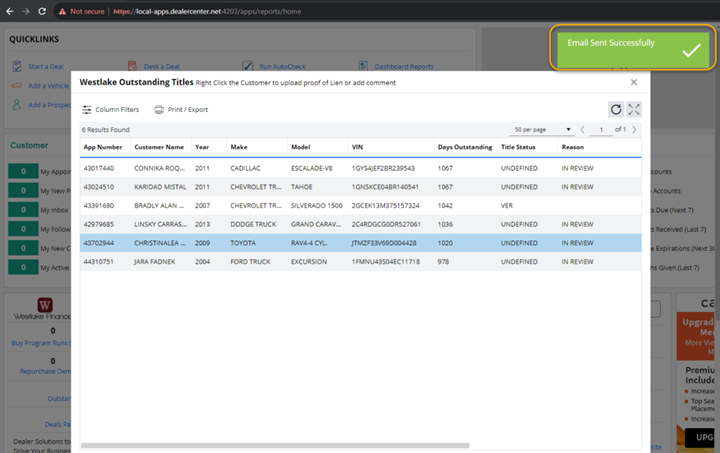Go to previous results page
Image resolution: width=720 pixels, height=453 pixels.
pos(582,129)
